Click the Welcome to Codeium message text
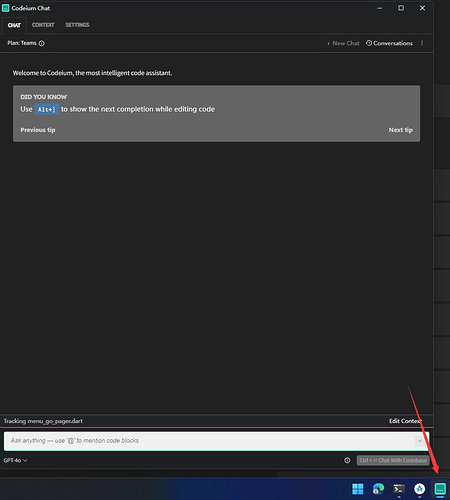The height and width of the screenshot is (500, 450). pos(92,73)
